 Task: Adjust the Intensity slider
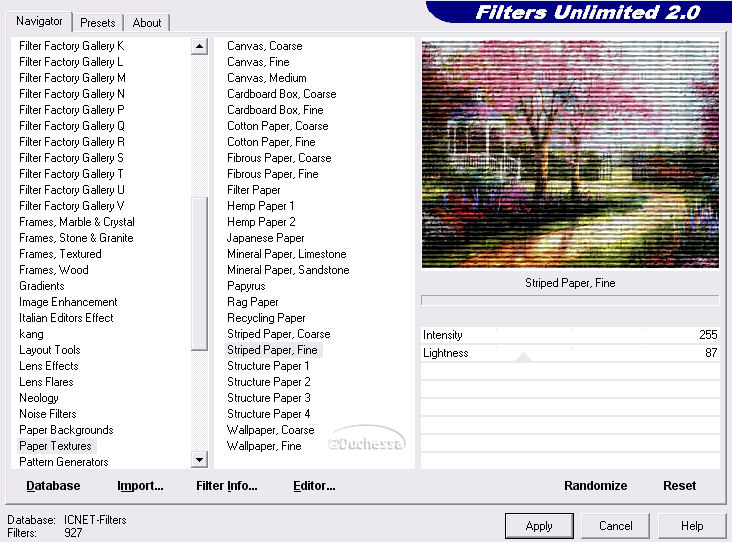coord(570,335)
